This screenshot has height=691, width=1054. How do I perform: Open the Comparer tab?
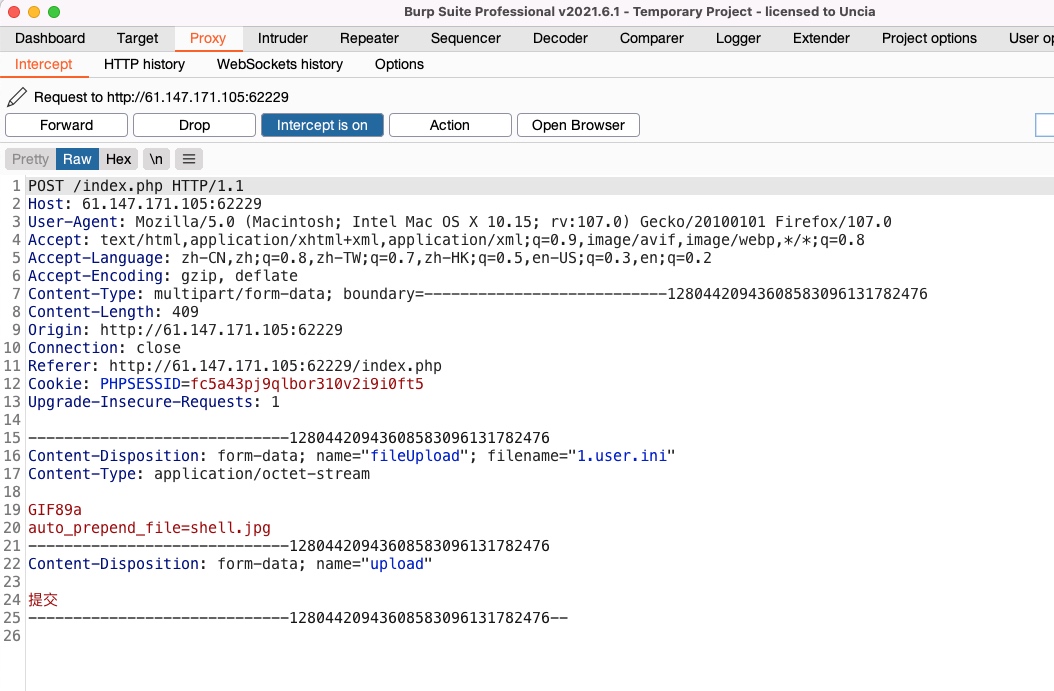(x=651, y=38)
